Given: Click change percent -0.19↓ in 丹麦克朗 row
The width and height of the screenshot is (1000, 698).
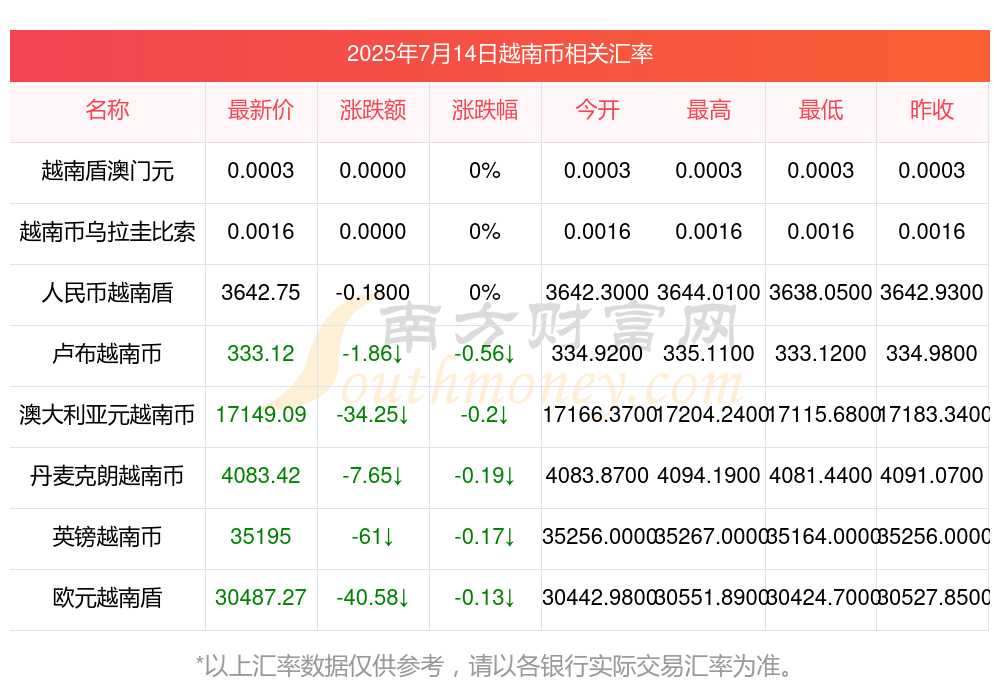Looking at the screenshot, I should tap(485, 475).
